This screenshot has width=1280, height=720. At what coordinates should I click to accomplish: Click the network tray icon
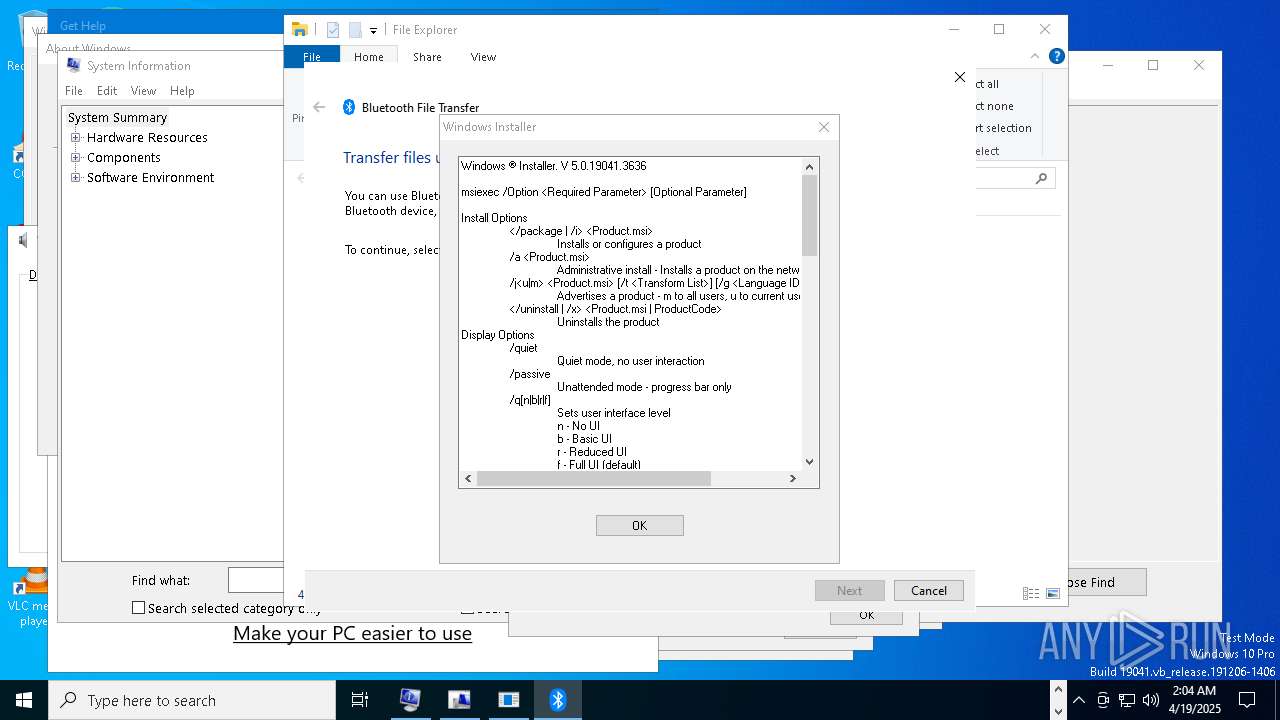[1127, 700]
